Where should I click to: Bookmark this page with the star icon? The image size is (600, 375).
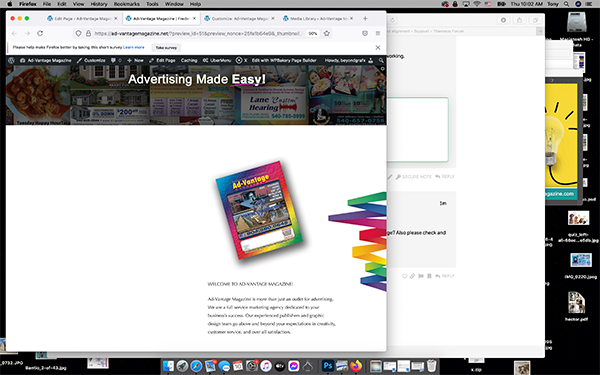click(x=326, y=33)
